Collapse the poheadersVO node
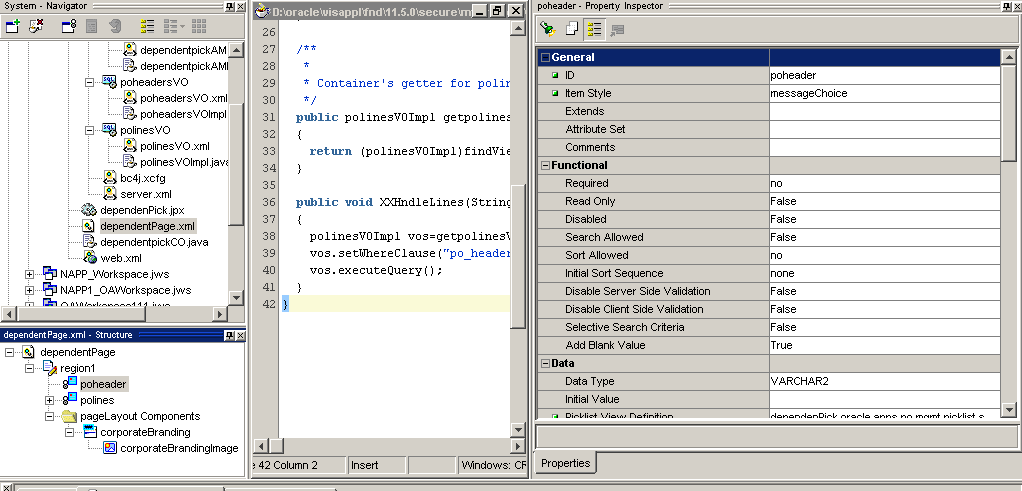The width and height of the screenshot is (1022, 491). [x=89, y=83]
